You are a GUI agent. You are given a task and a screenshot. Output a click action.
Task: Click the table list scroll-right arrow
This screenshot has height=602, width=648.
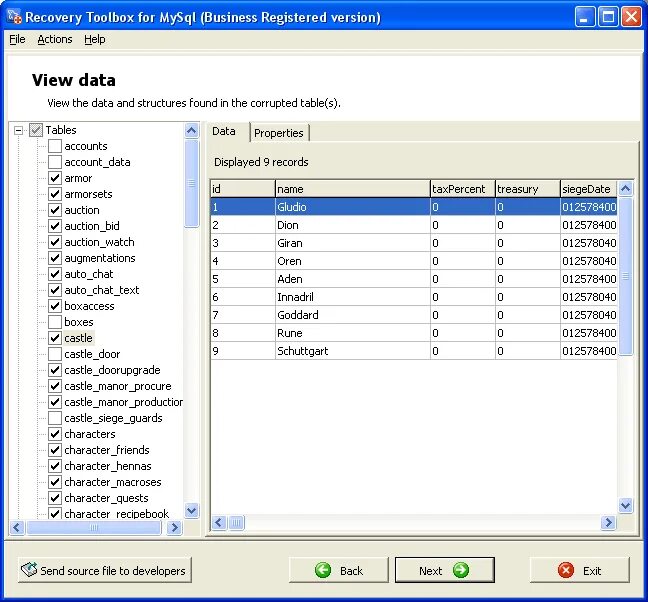coord(175,528)
